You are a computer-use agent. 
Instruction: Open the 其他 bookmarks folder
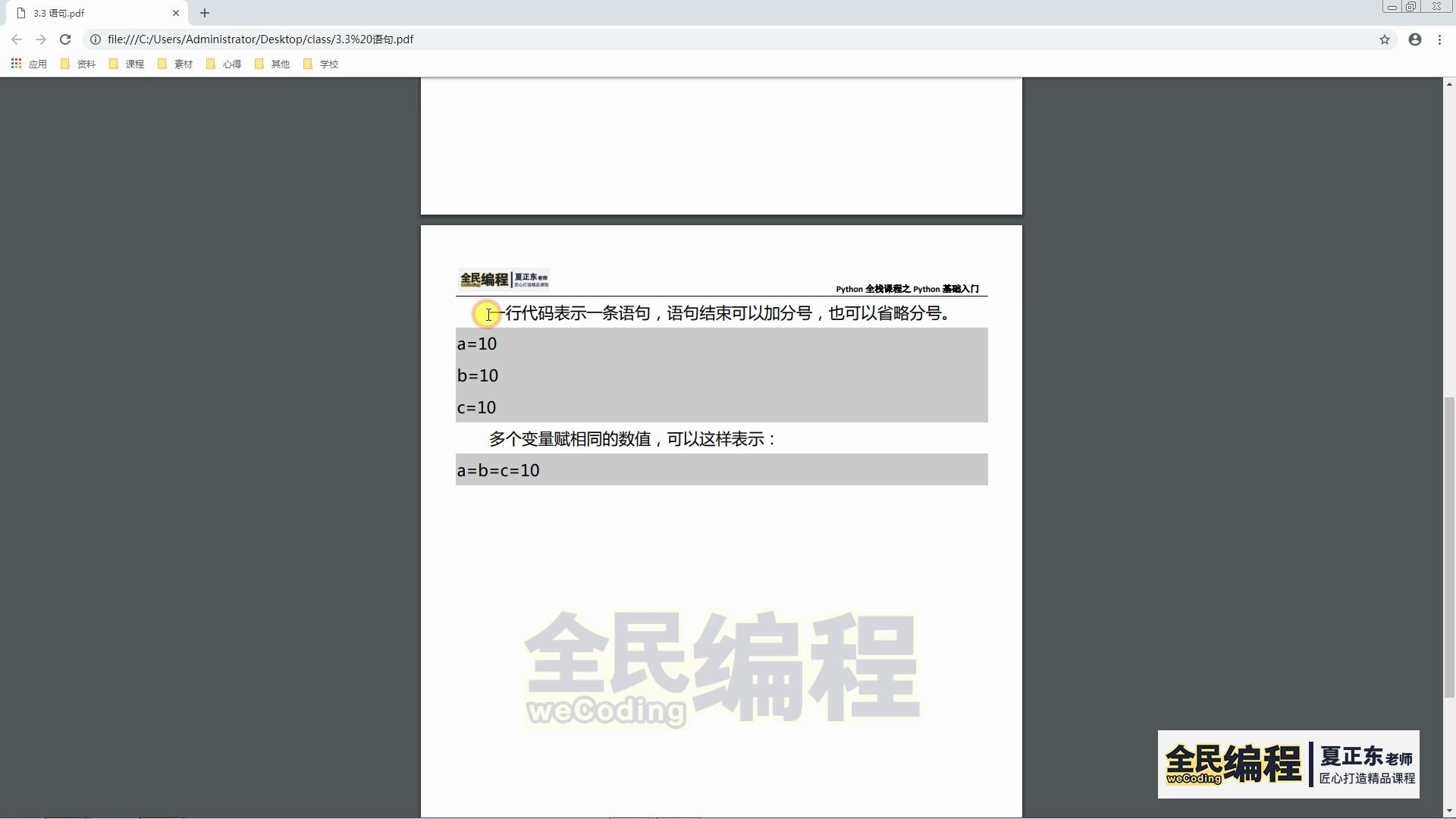click(272, 64)
